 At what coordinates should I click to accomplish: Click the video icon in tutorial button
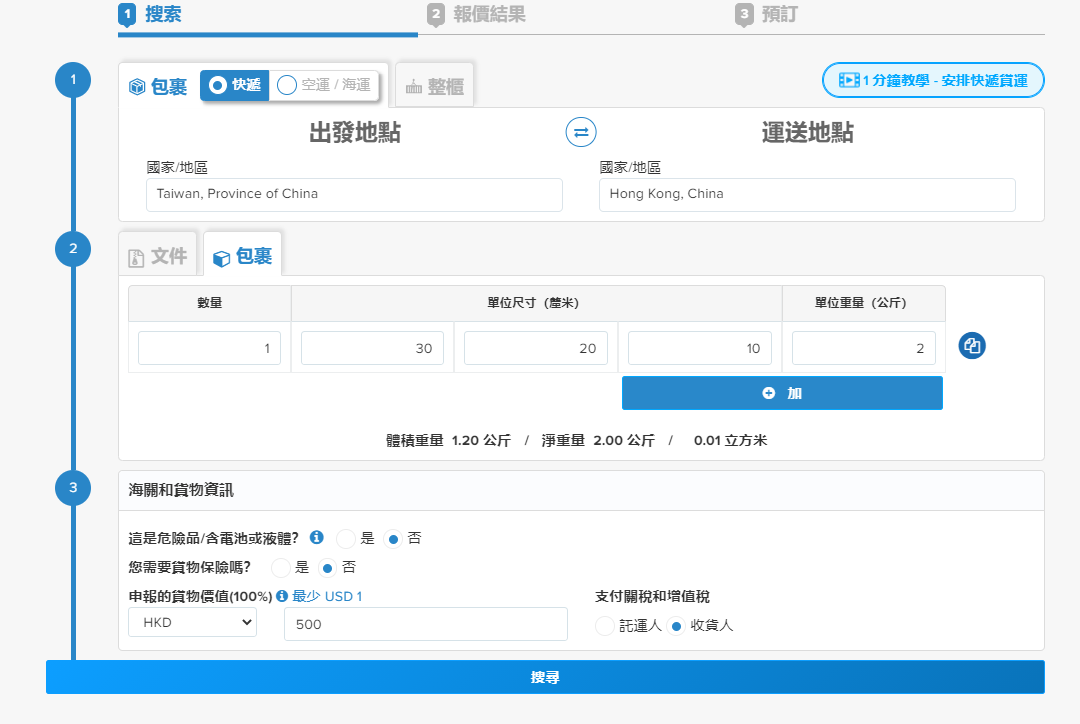(x=849, y=81)
